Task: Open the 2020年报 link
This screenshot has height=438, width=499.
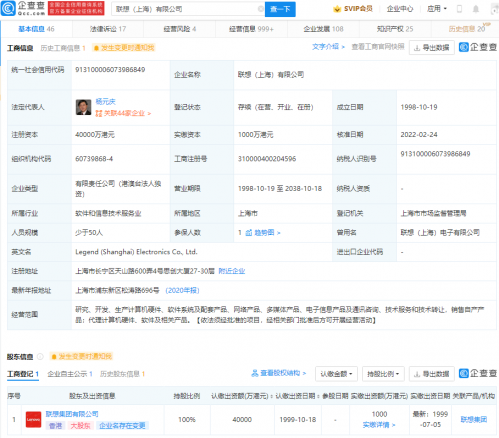Action: point(182,290)
